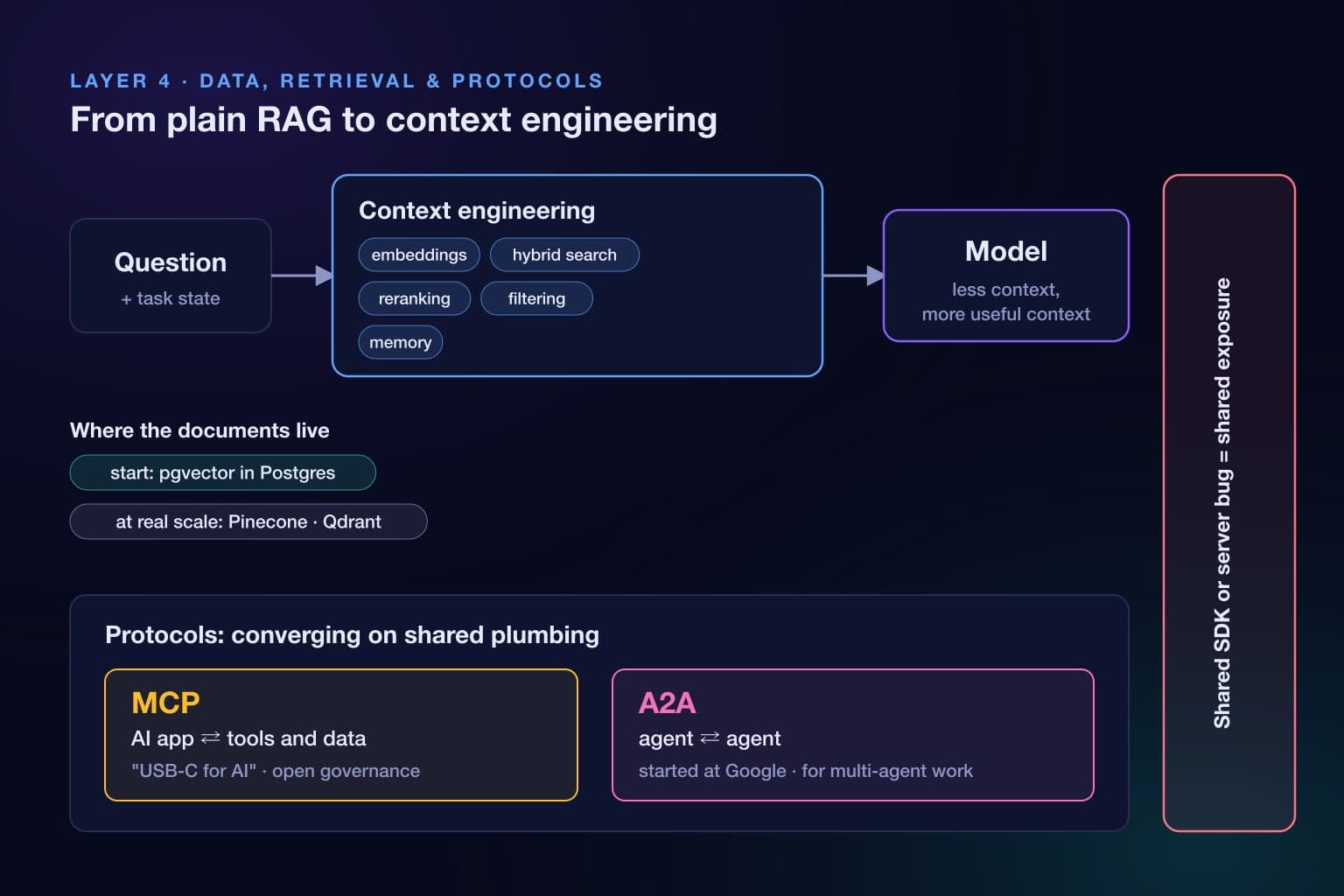Click the "embeddings" pill
Screen dimensions: 1344x896
pos(419,255)
